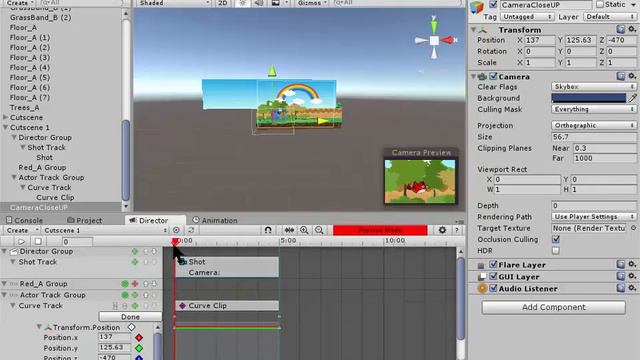Click the rescale timeline icon
Image resolution: width=640 pixels, height=360 pixels.
coord(289,230)
